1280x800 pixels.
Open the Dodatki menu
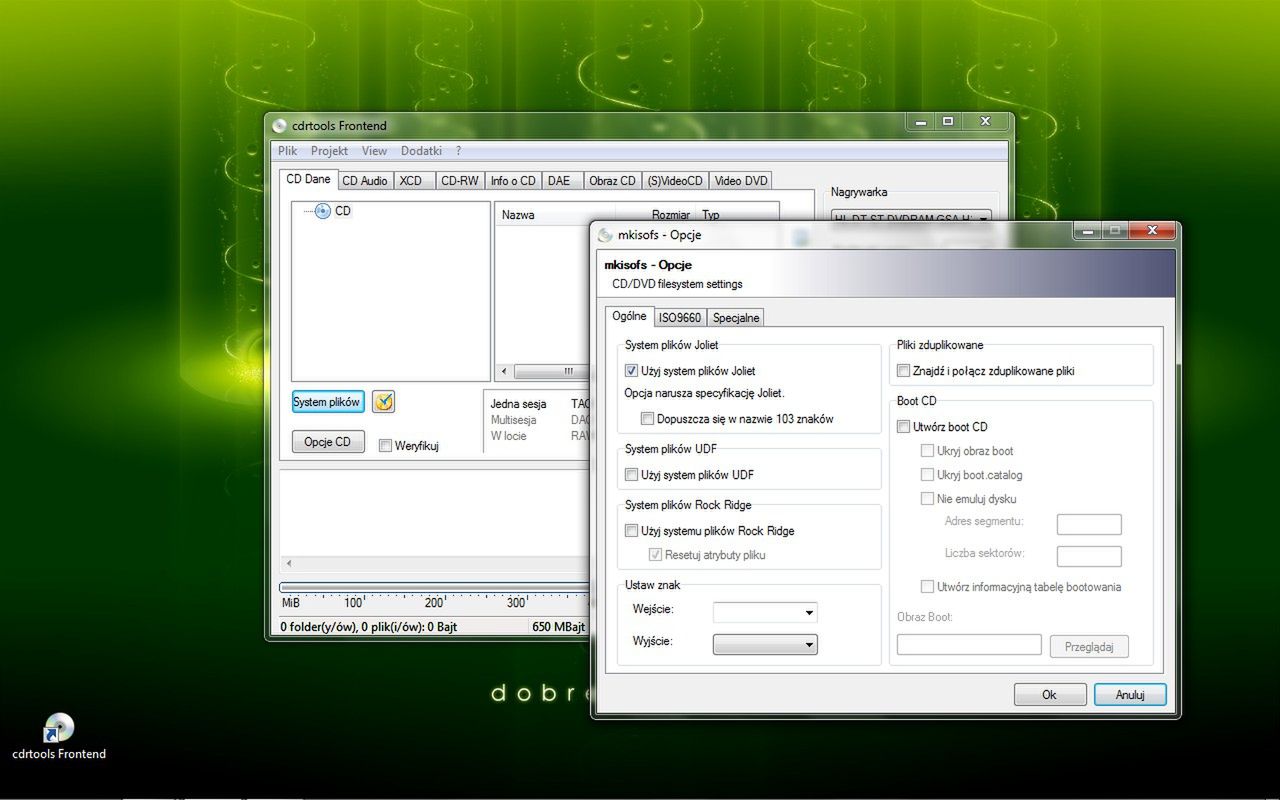(421, 151)
